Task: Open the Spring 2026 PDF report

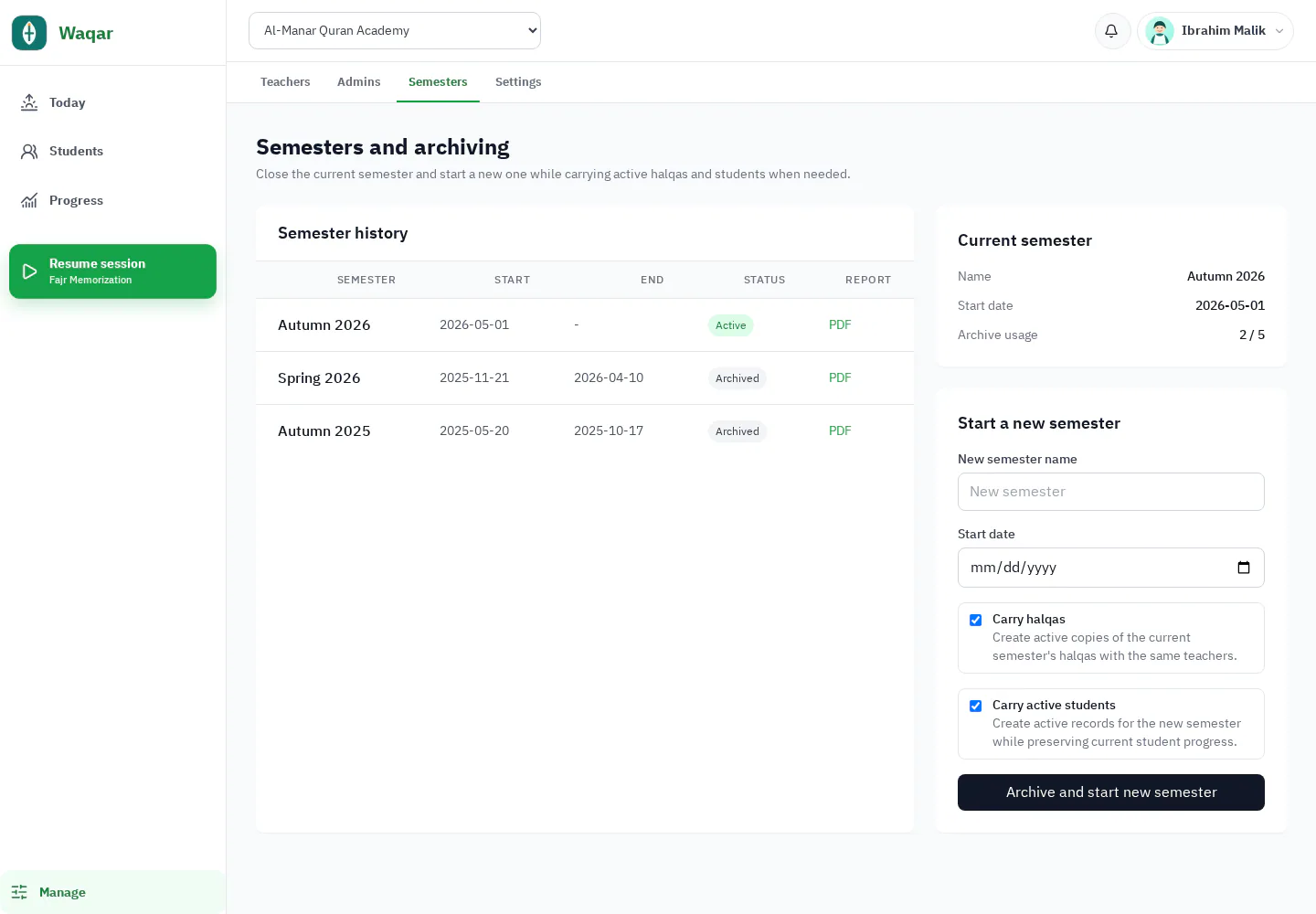Action: coord(840,377)
